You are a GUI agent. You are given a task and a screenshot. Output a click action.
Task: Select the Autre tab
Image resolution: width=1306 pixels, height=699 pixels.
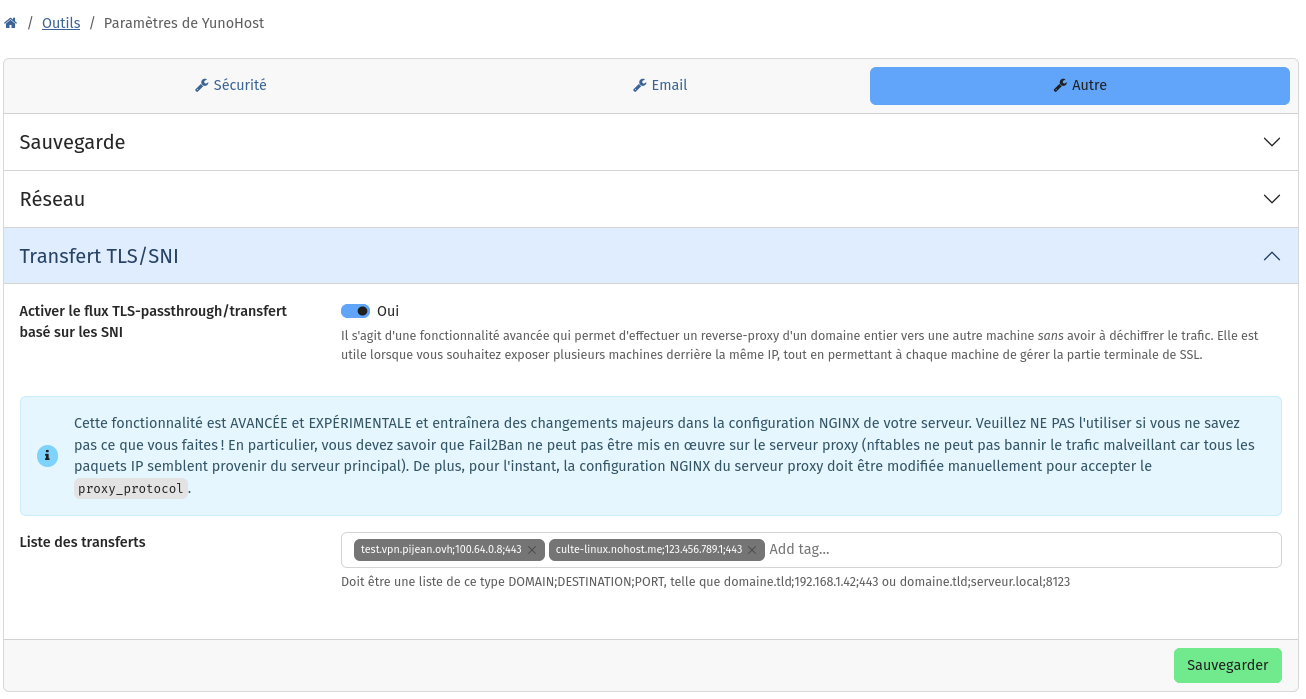1079,86
